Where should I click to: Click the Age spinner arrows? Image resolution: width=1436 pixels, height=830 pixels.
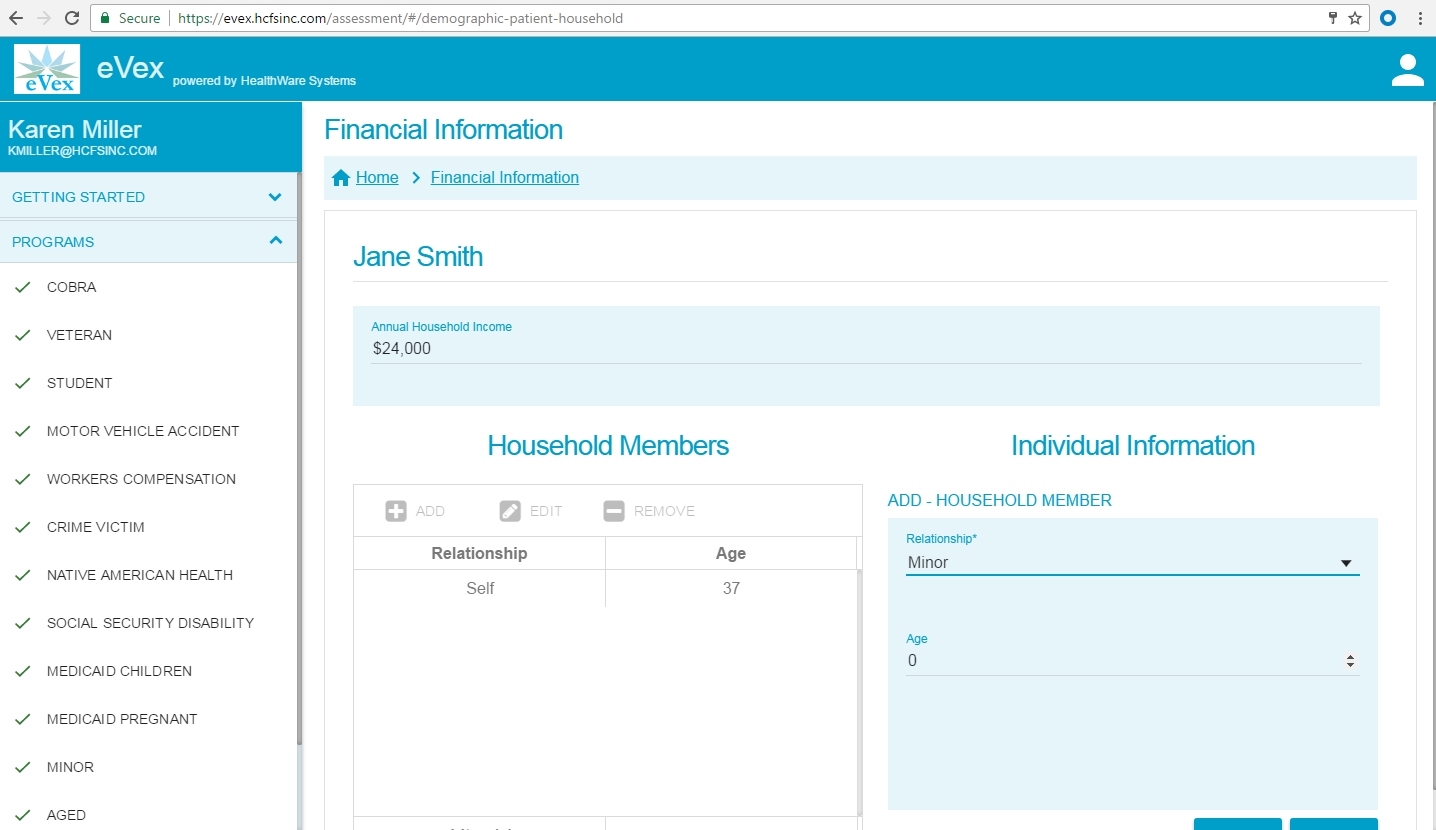[1350, 661]
